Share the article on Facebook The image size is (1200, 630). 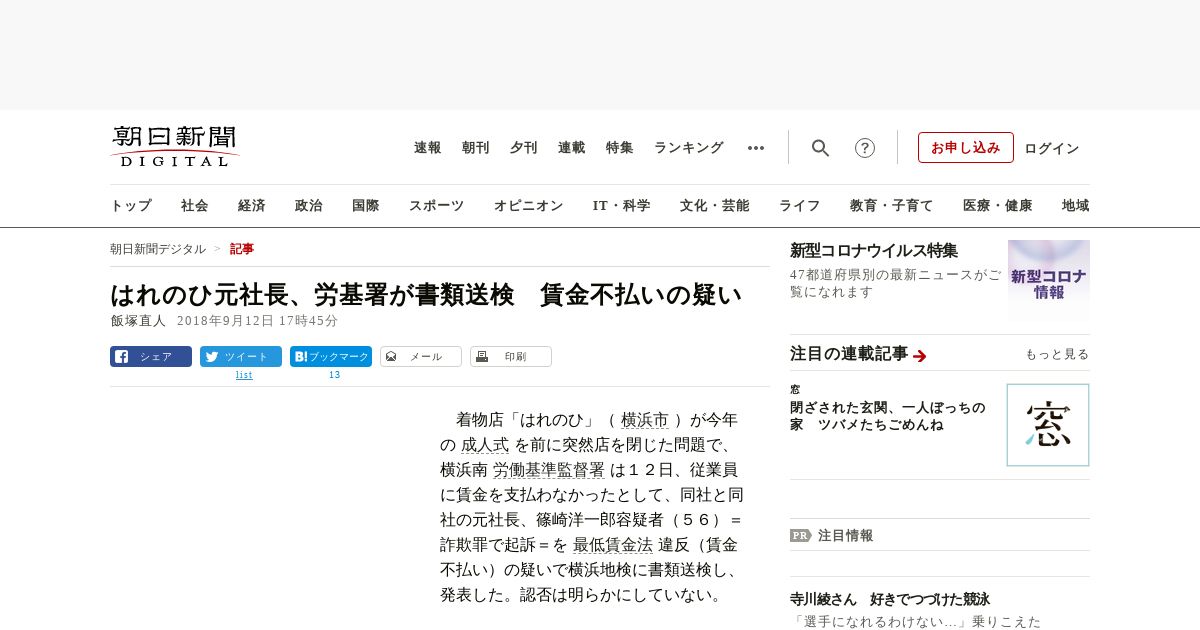pos(151,357)
